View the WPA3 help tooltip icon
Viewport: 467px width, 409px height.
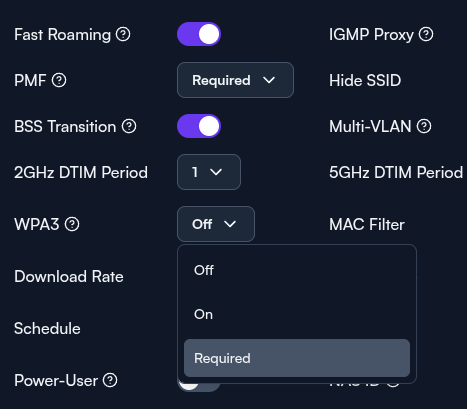point(72,224)
